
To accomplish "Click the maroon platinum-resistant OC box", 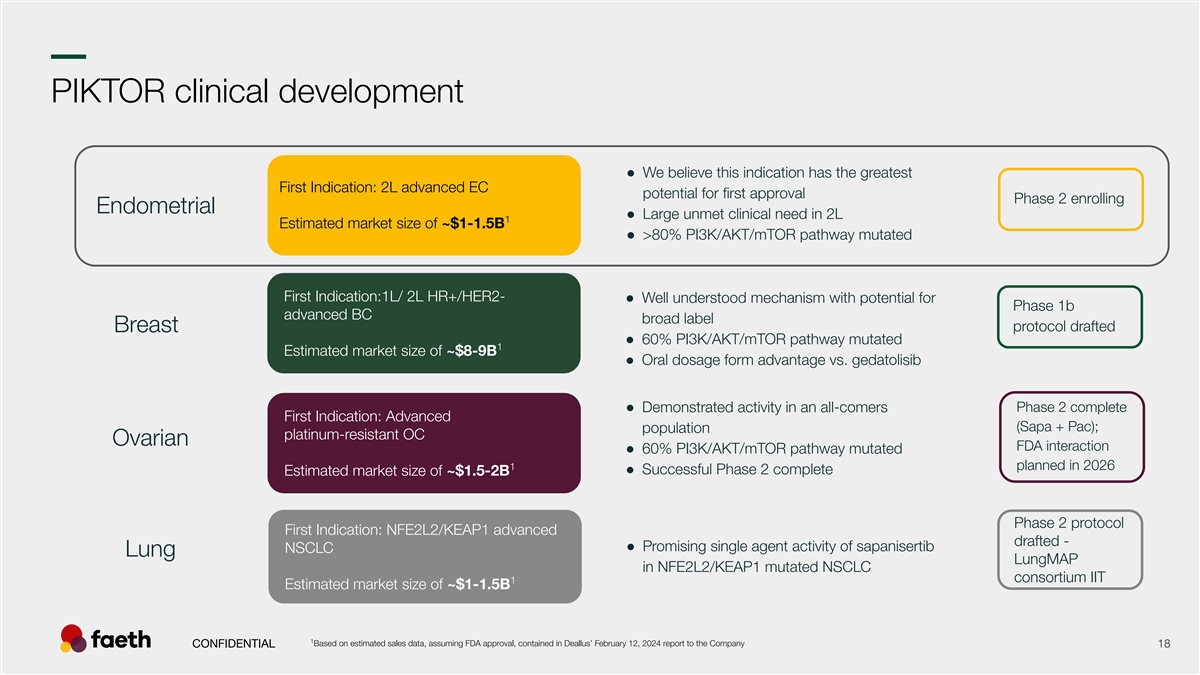I will (x=424, y=442).
